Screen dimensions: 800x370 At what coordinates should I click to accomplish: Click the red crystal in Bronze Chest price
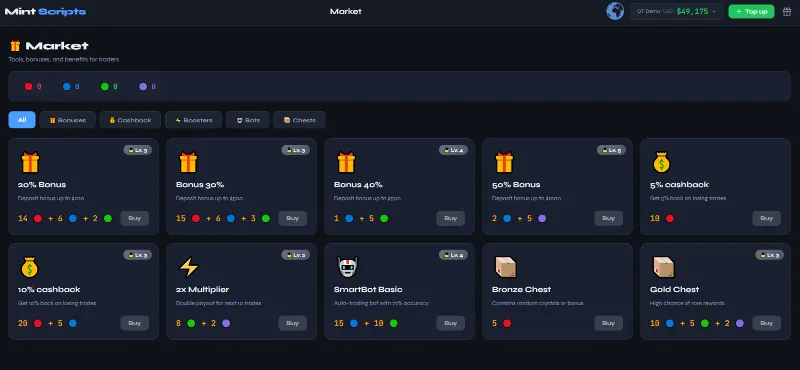tap(507, 323)
